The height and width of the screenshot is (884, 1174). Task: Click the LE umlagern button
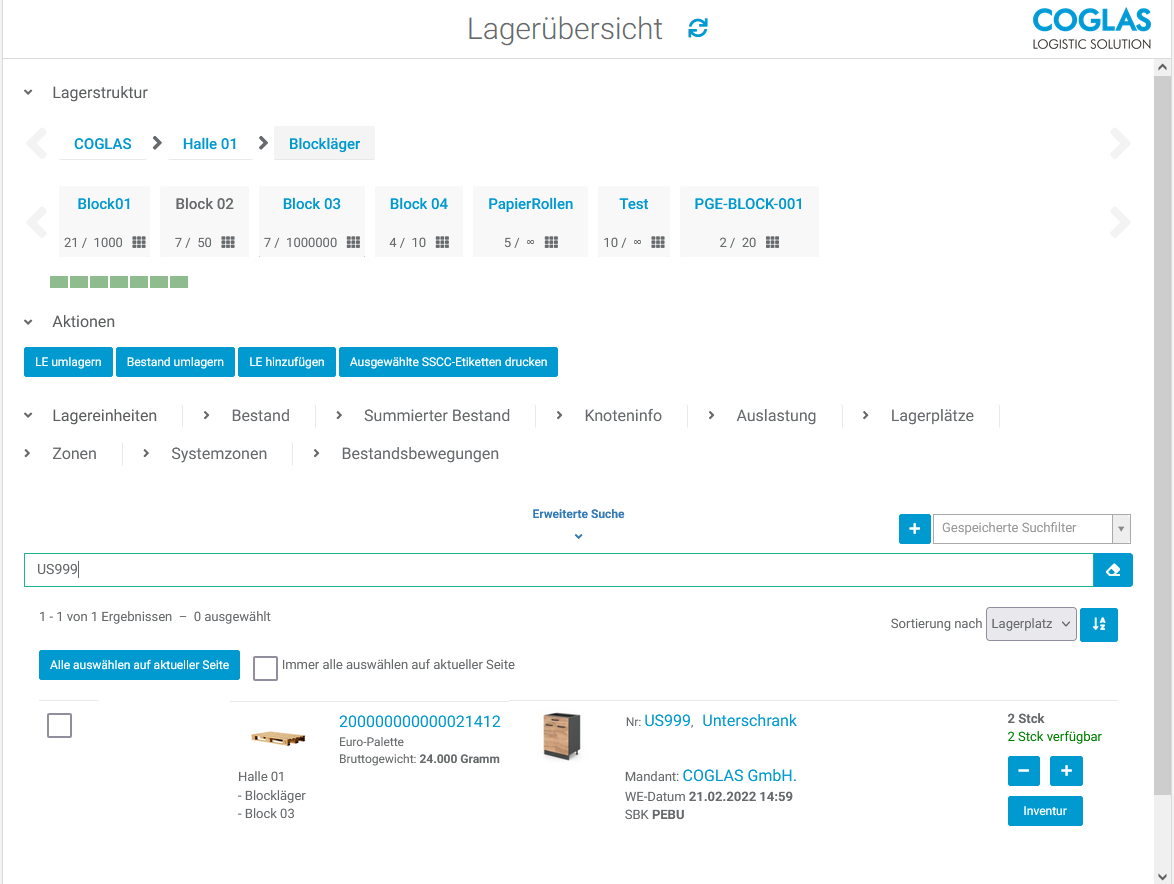coord(68,362)
